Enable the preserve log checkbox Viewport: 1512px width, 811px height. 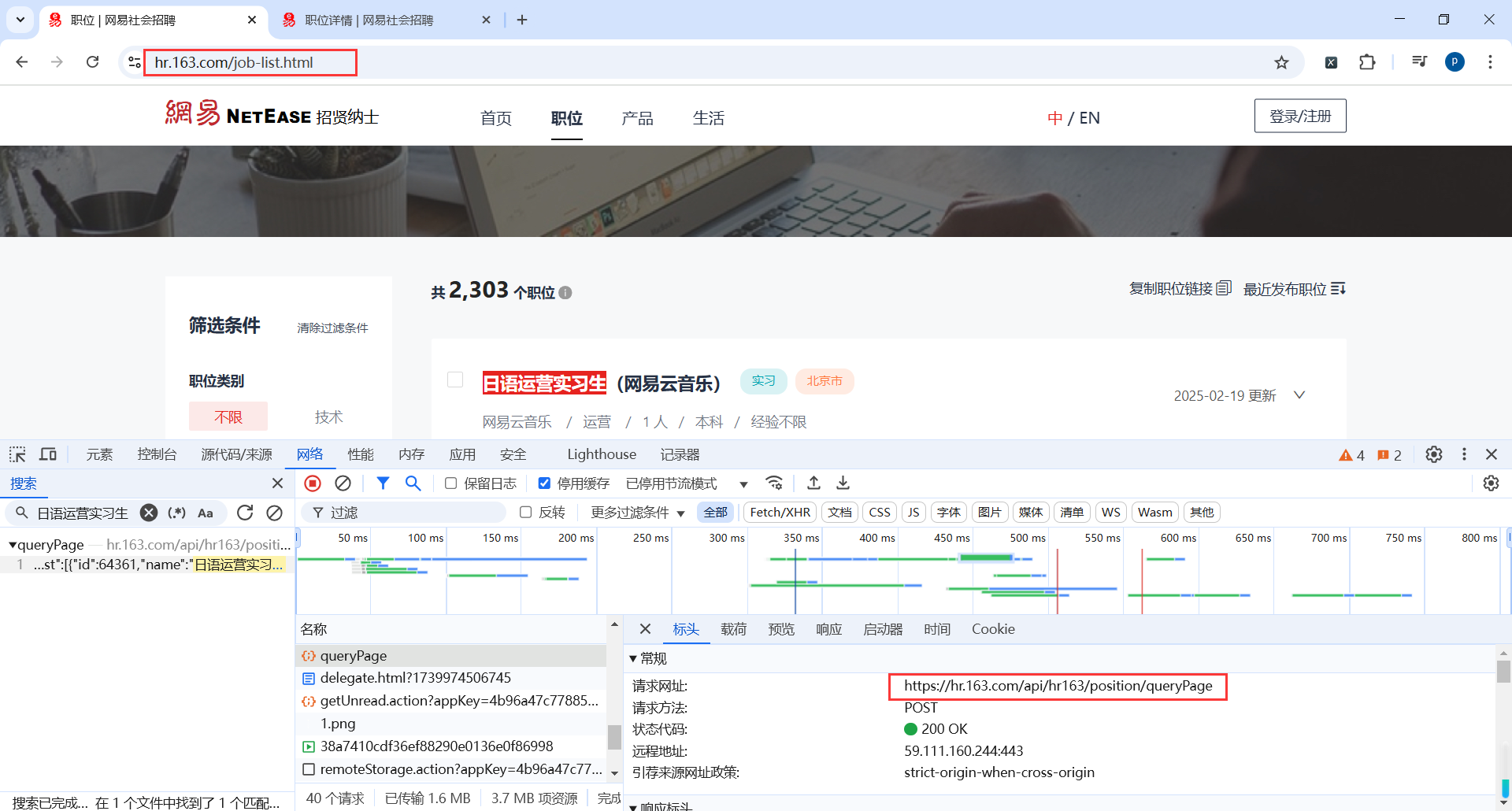tap(450, 483)
